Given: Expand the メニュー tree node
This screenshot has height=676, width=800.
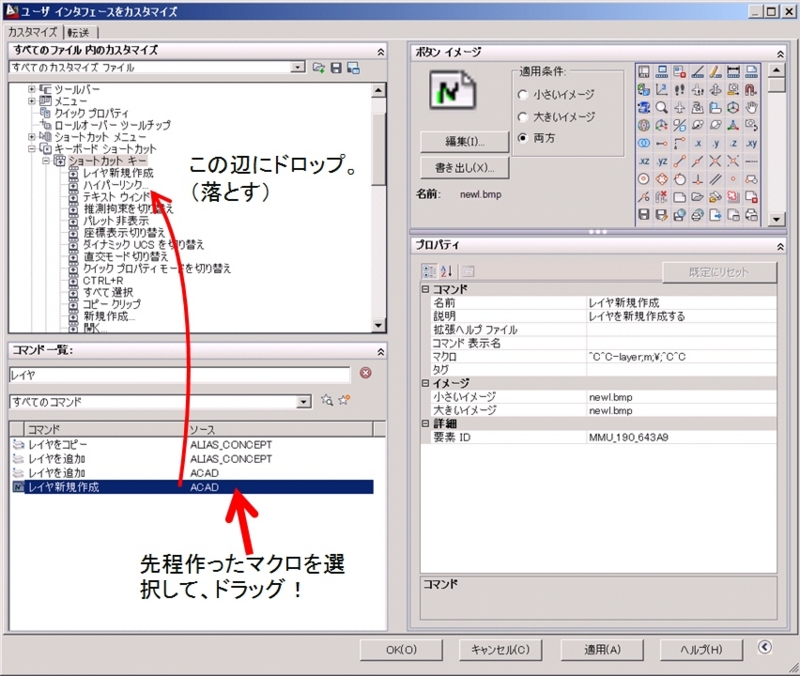Looking at the screenshot, I should click(x=32, y=101).
